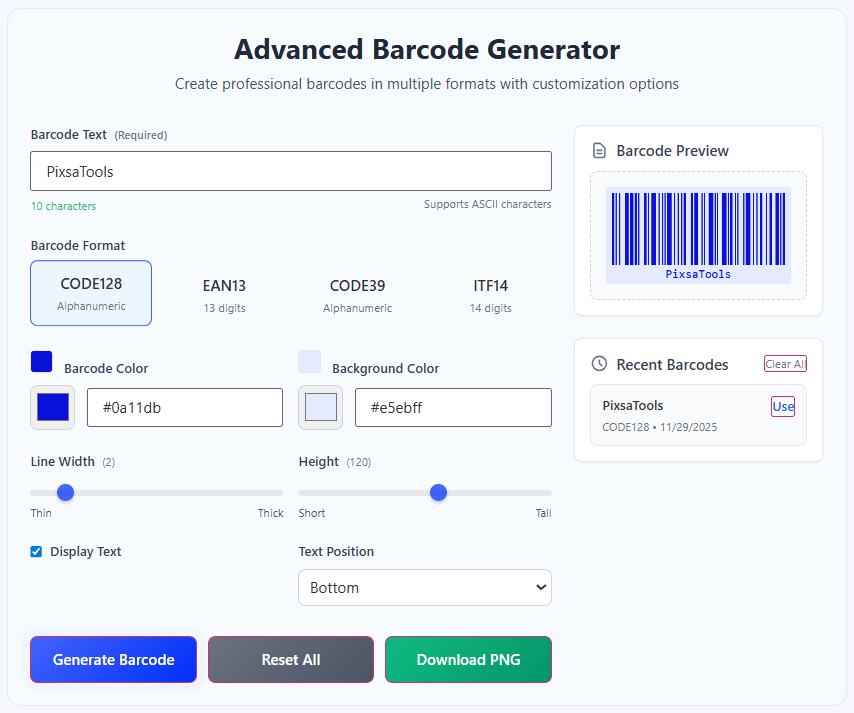This screenshot has height=713, width=854.
Task: Open the Barcode Color picker swatch
Action: tap(52, 407)
